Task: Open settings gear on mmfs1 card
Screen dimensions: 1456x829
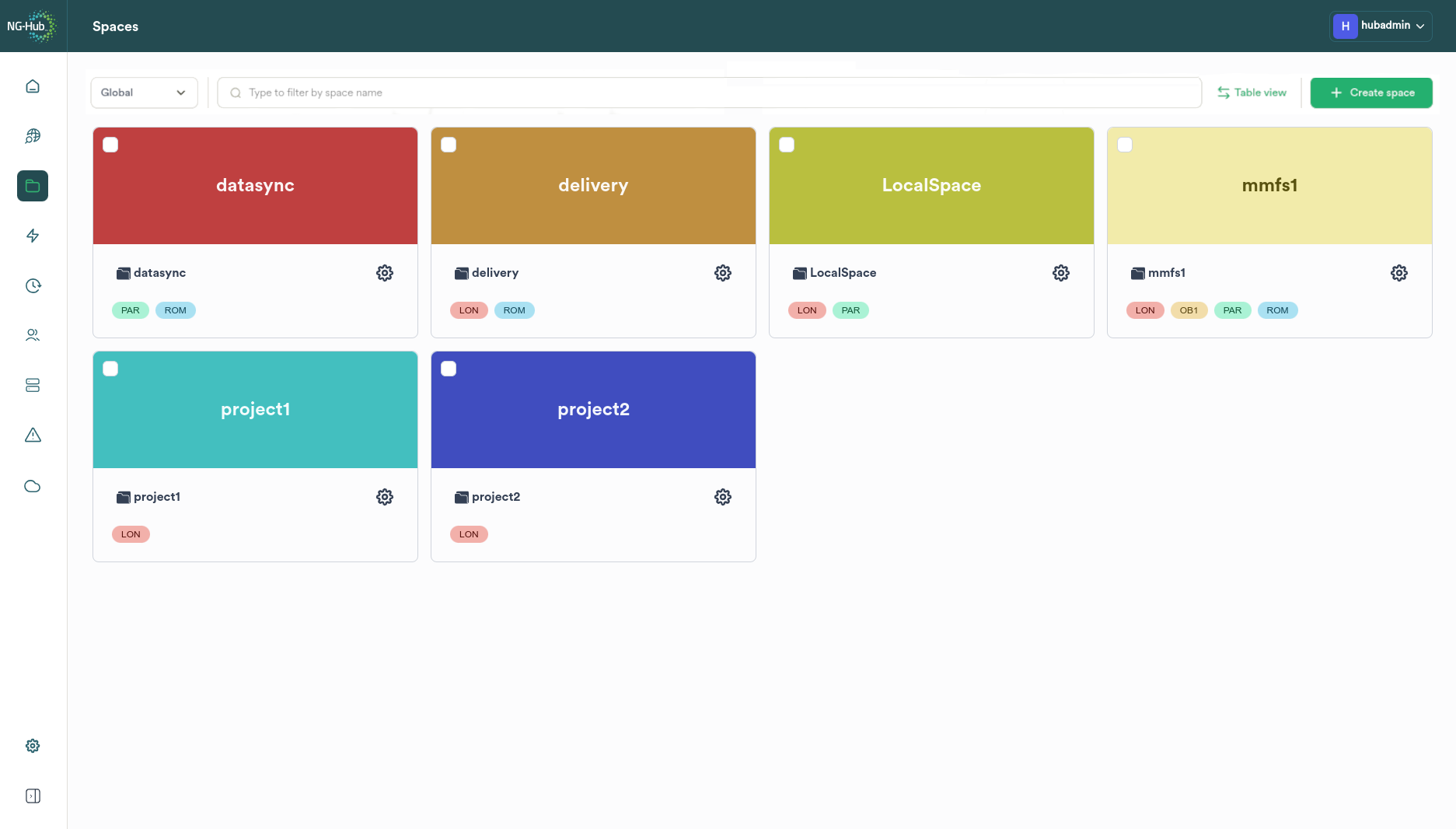Action: (x=1399, y=273)
